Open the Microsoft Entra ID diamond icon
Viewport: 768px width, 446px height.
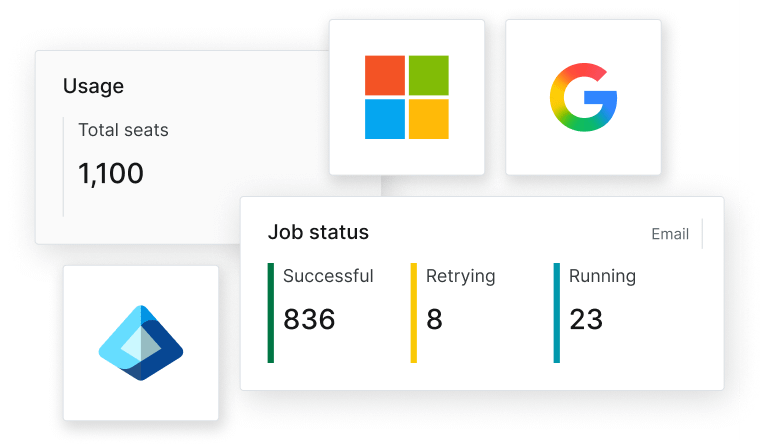(141, 343)
